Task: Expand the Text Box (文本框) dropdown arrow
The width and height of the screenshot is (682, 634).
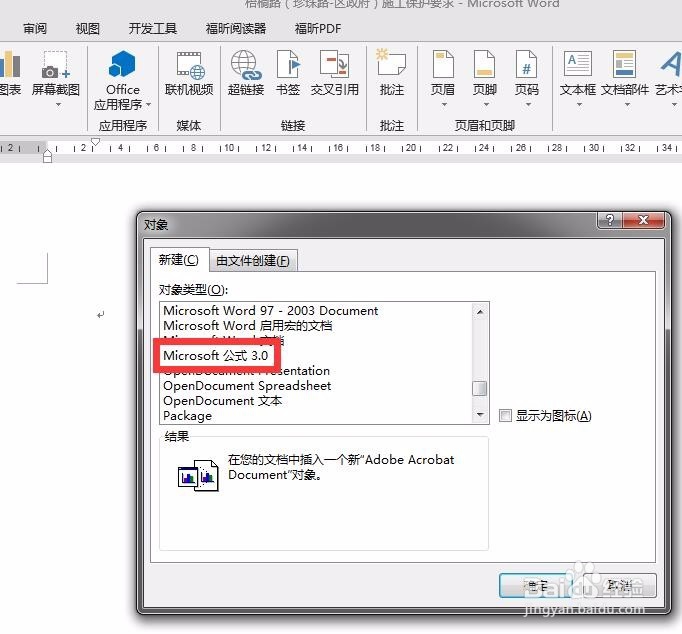Action: click(579, 105)
